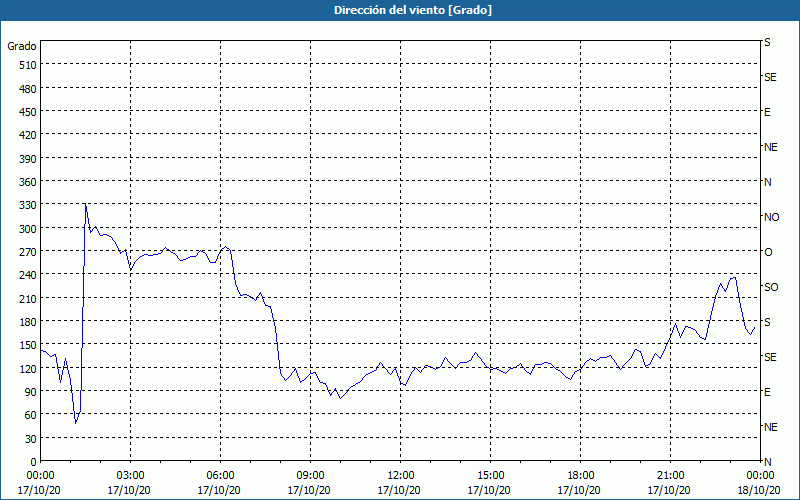Viewport: 800px width, 500px height.
Task: Click the "12:00" time axis label
Action: tap(401, 476)
